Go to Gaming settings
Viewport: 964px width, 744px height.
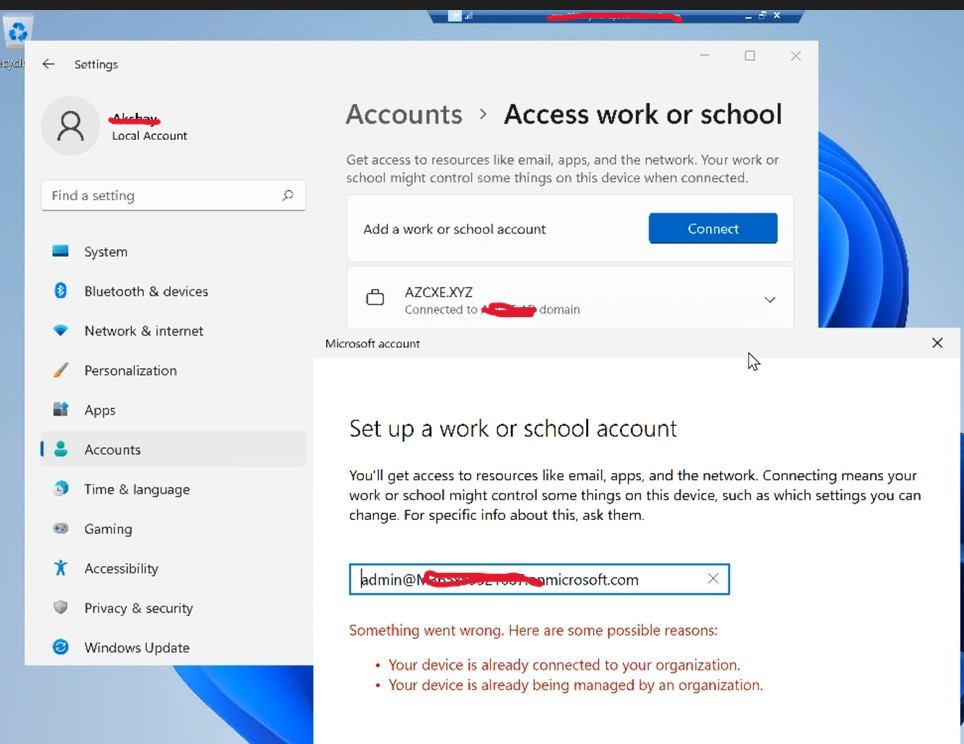(x=173, y=529)
